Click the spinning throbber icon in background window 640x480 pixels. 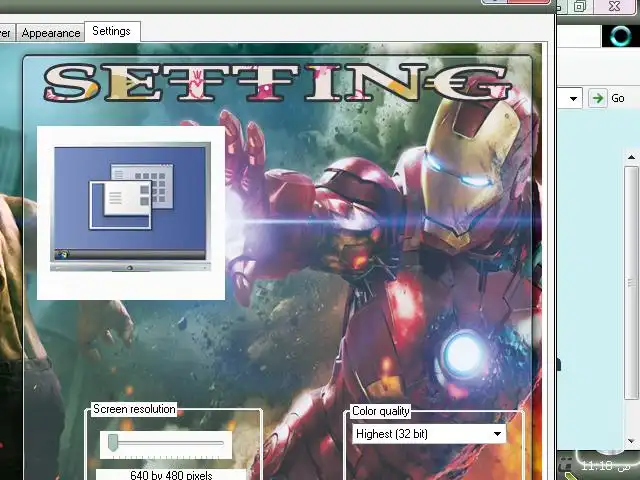(x=620, y=36)
